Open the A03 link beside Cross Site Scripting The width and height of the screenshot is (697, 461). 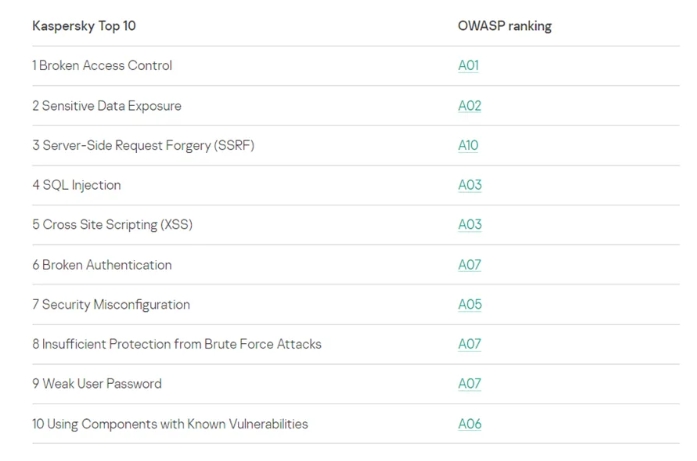pyautogui.click(x=470, y=224)
